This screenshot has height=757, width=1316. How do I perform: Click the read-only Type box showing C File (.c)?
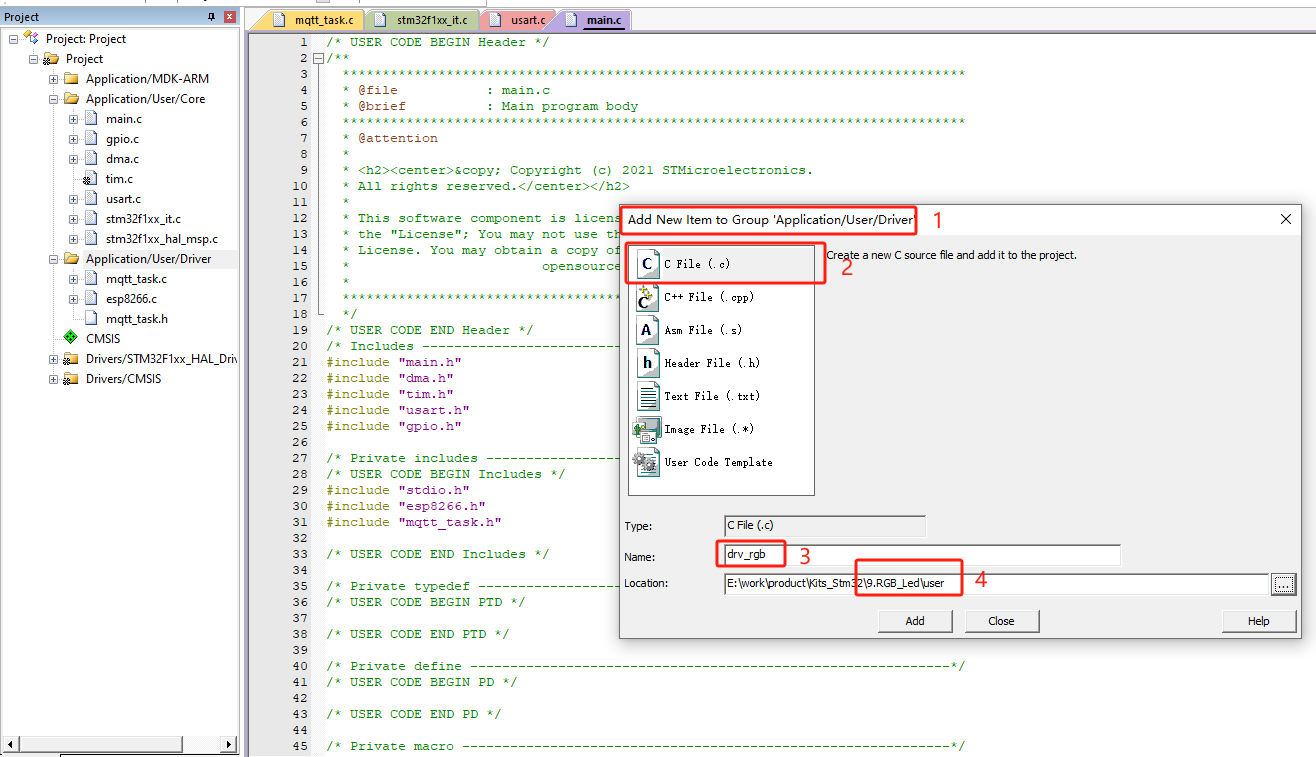click(825, 526)
